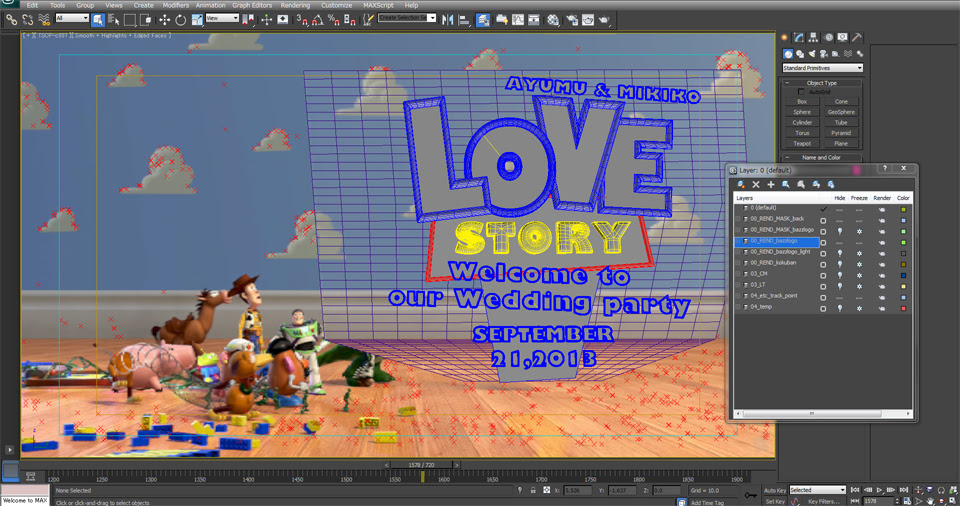Open the Layer Manager toolbar icon
The image size is (960, 506).
coord(483,20)
